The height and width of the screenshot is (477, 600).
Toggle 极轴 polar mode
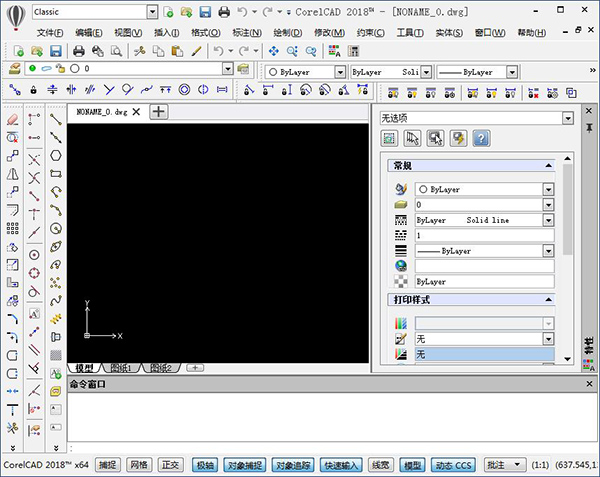click(x=205, y=465)
